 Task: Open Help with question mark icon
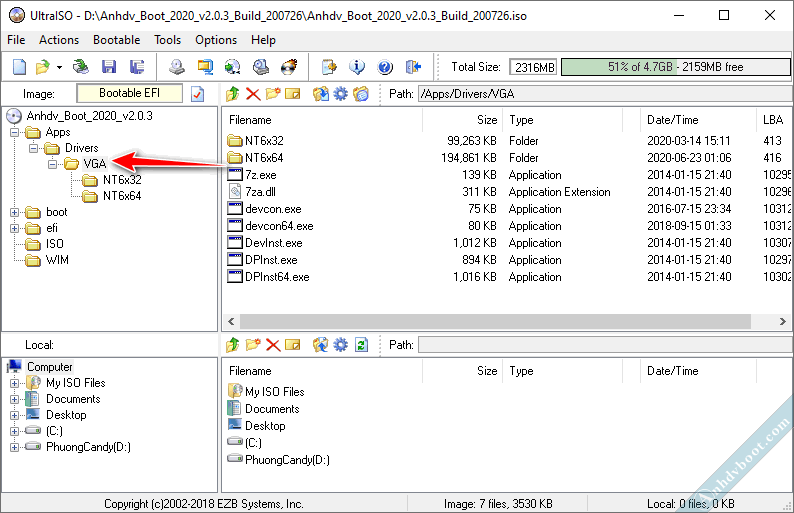click(x=385, y=67)
